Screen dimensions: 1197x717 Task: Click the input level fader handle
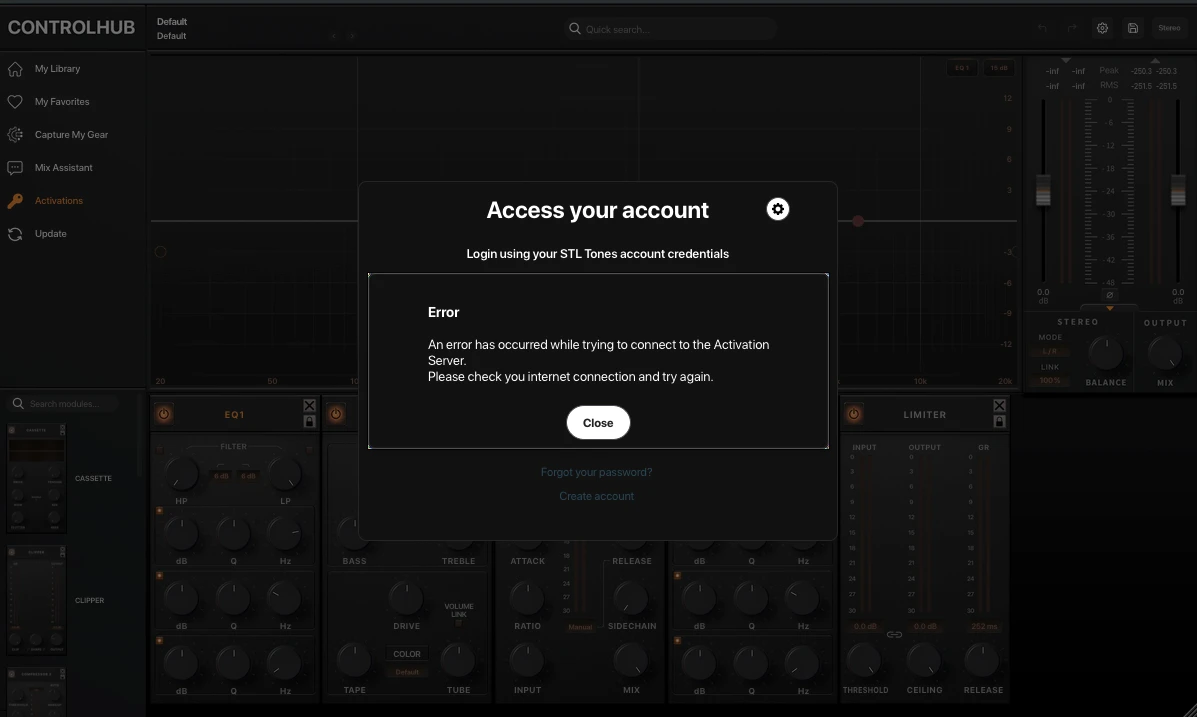coord(1043,189)
